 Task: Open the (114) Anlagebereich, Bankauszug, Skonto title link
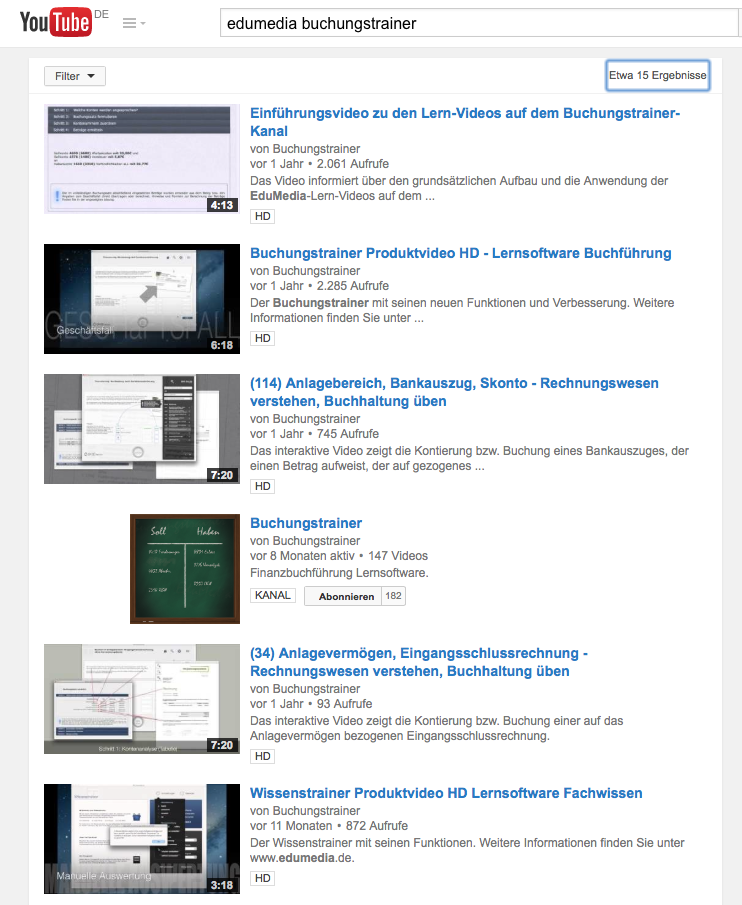pos(454,392)
